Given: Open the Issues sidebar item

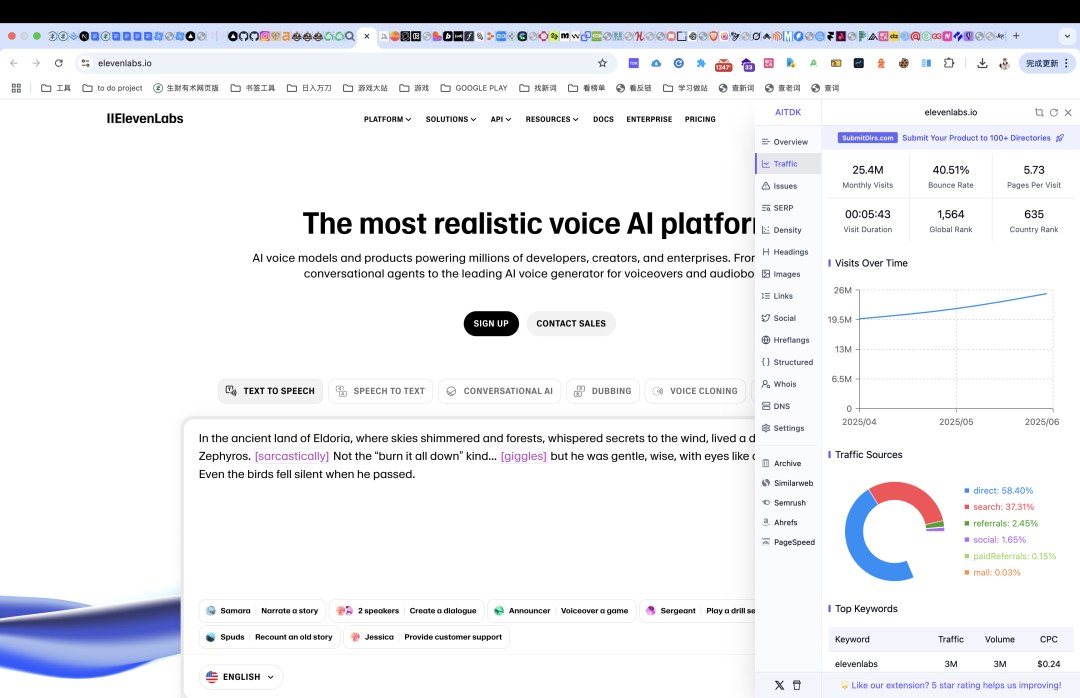Looking at the screenshot, I should [x=788, y=186].
